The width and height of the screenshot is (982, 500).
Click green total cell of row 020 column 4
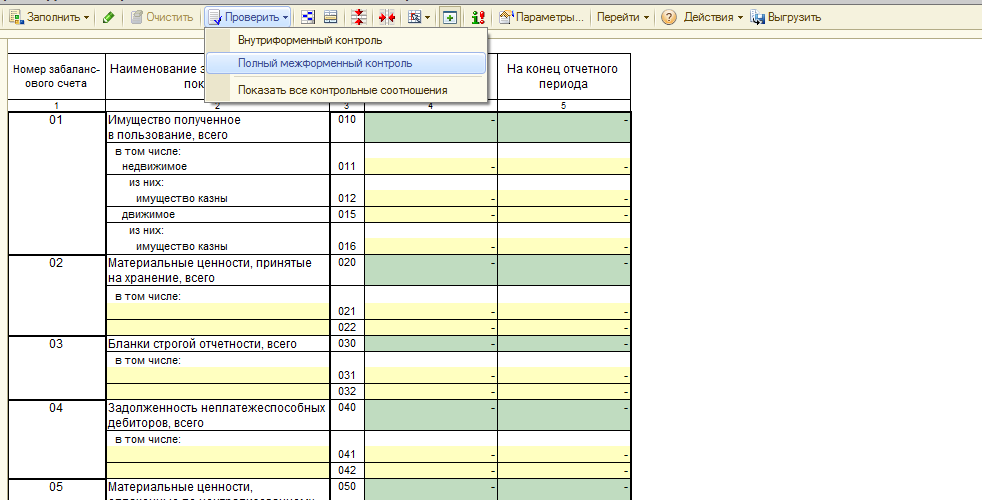tap(431, 271)
